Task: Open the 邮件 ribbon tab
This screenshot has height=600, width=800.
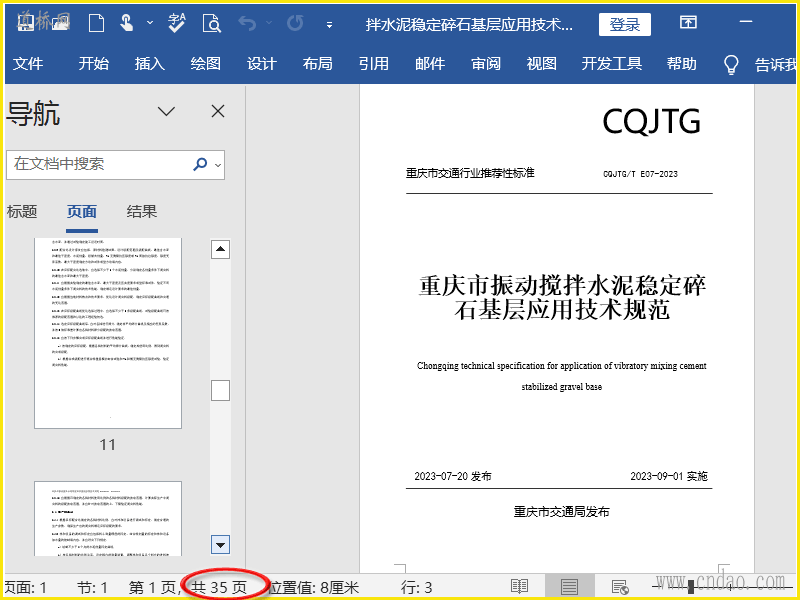Action: coord(430,64)
